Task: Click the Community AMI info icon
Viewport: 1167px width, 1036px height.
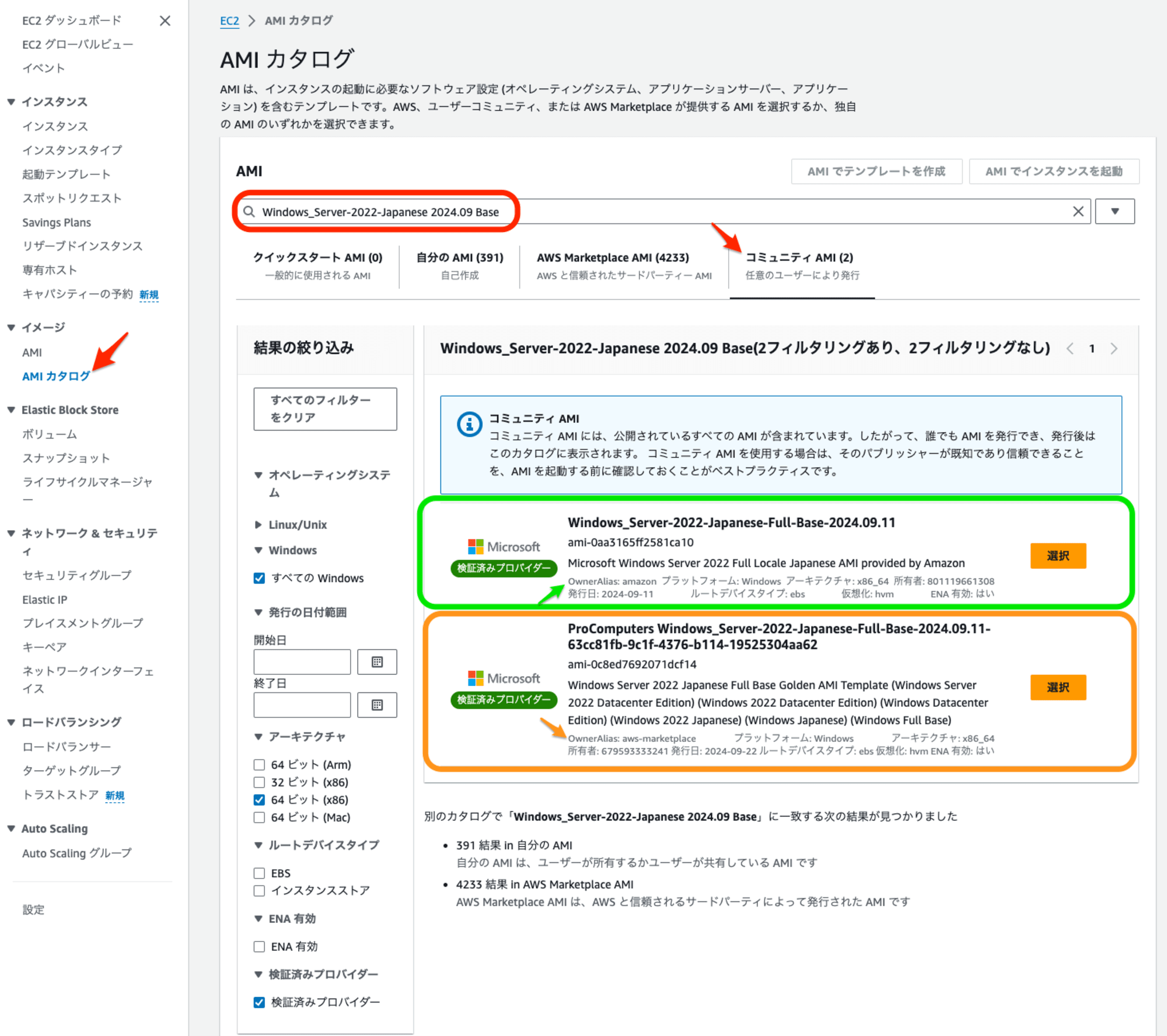Action: tap(469, 424)
